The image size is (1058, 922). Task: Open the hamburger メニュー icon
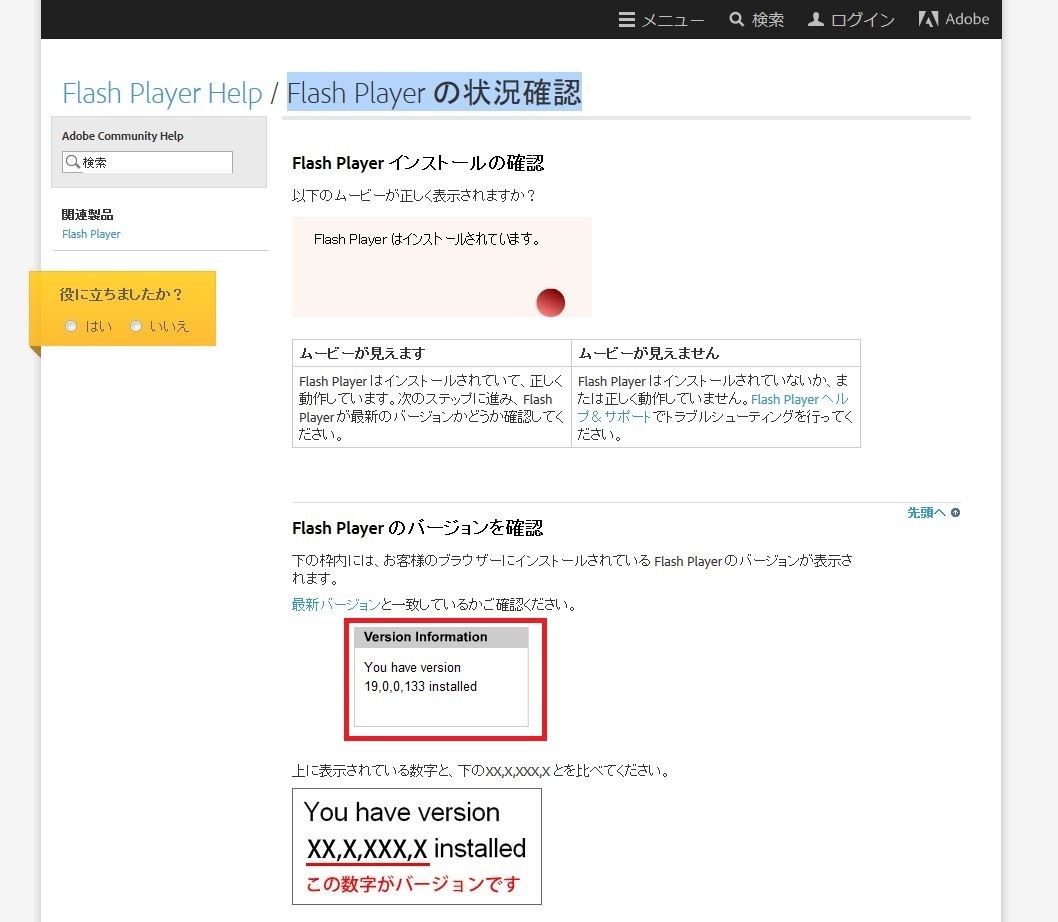[627, 20]
